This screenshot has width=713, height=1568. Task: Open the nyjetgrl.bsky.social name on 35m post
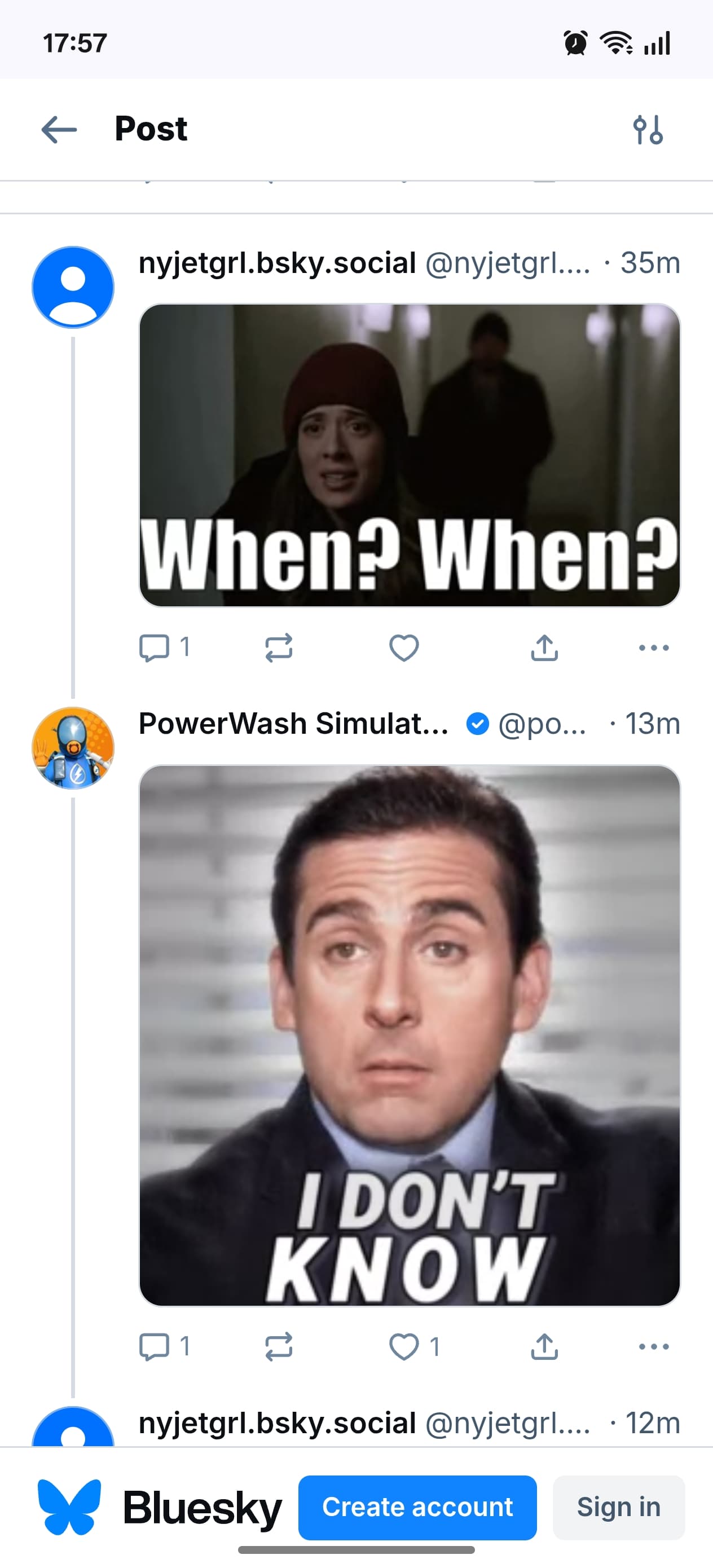[x=277, y=263]
